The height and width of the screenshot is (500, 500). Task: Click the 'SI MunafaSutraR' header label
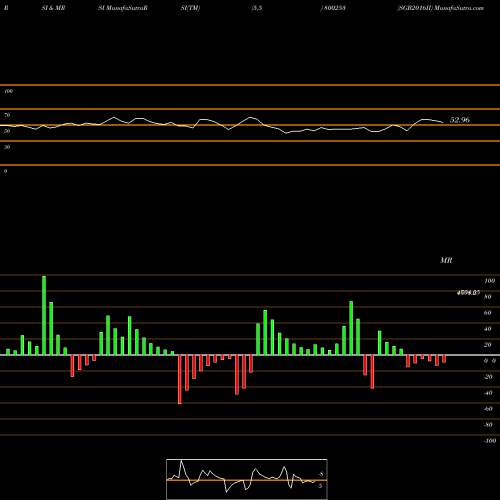(x=123, y=8)
